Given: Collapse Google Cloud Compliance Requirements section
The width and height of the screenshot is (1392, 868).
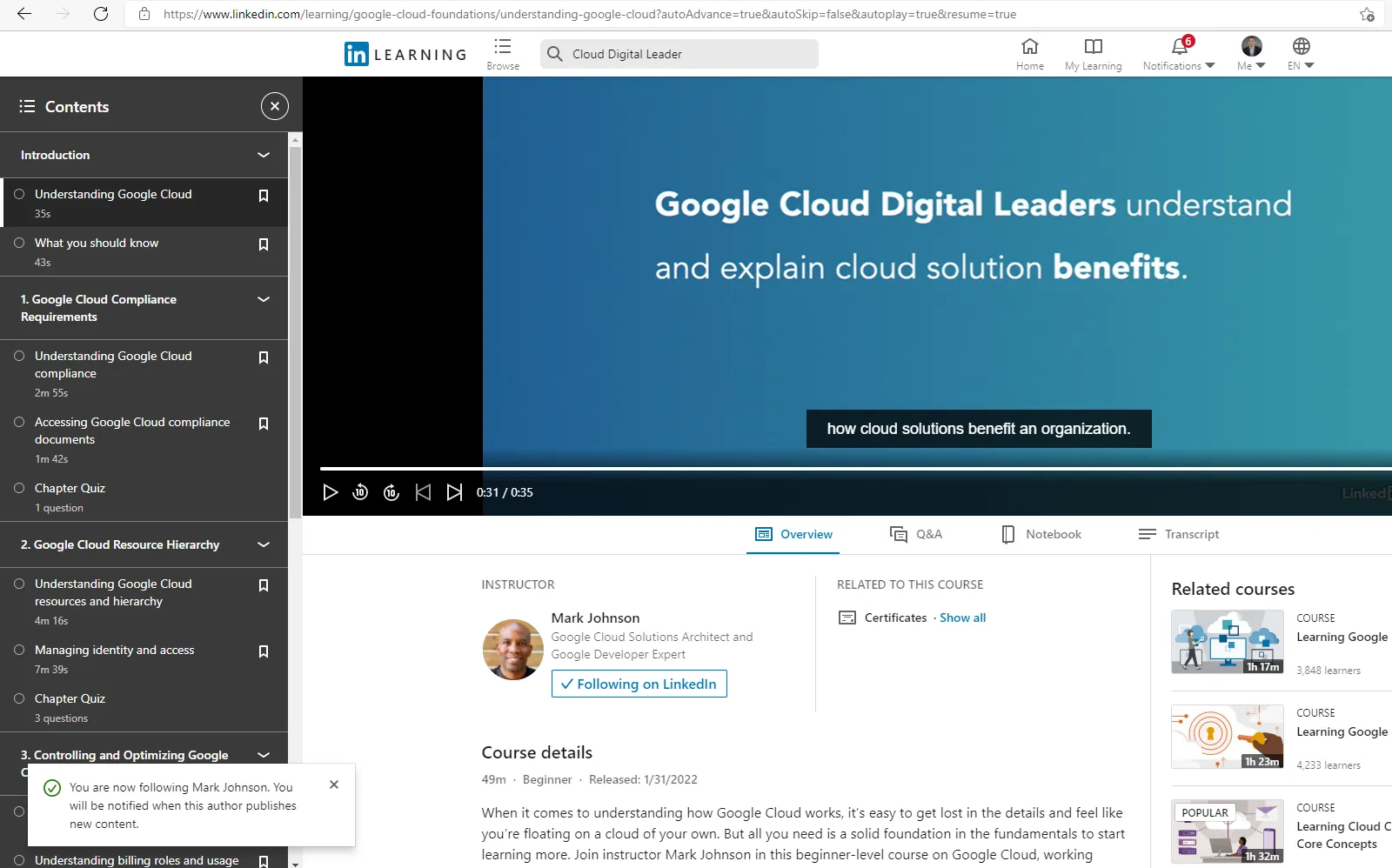Looking at the screenshot, I should [264, 299].
